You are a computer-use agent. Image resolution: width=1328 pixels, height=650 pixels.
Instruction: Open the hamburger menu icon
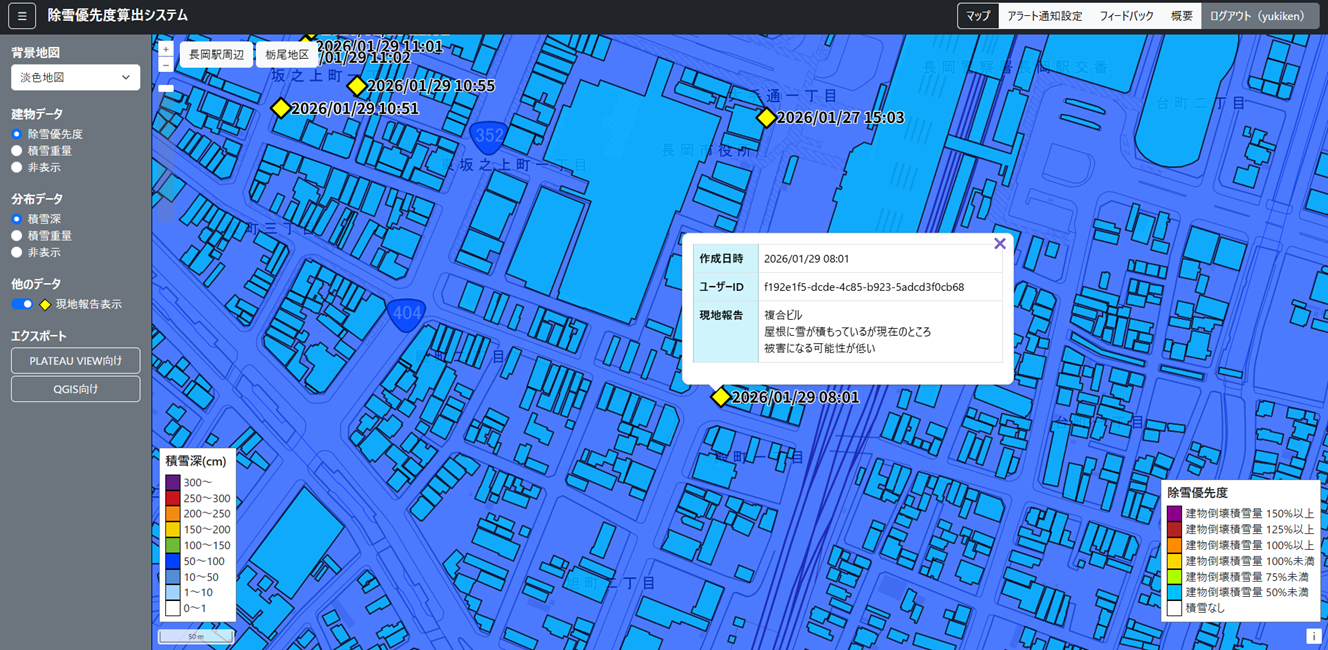click(21, 16)
